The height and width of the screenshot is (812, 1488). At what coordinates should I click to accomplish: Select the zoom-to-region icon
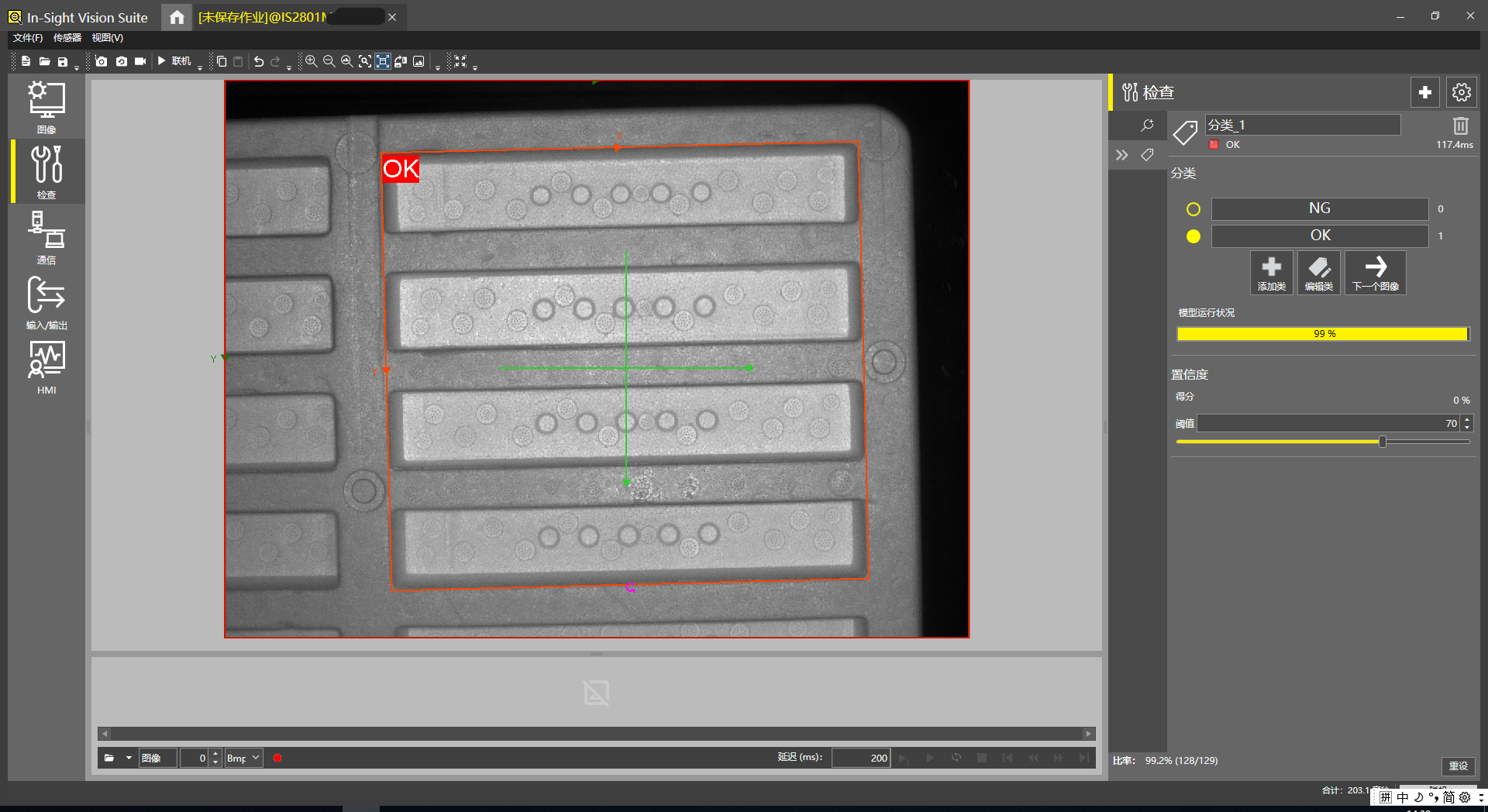point(364,61)
